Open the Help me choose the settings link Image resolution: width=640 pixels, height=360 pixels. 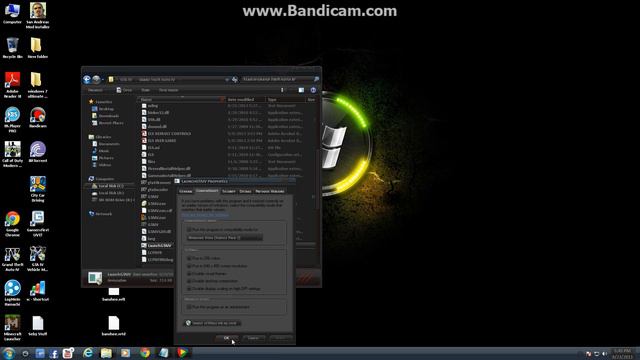point(205,215)
